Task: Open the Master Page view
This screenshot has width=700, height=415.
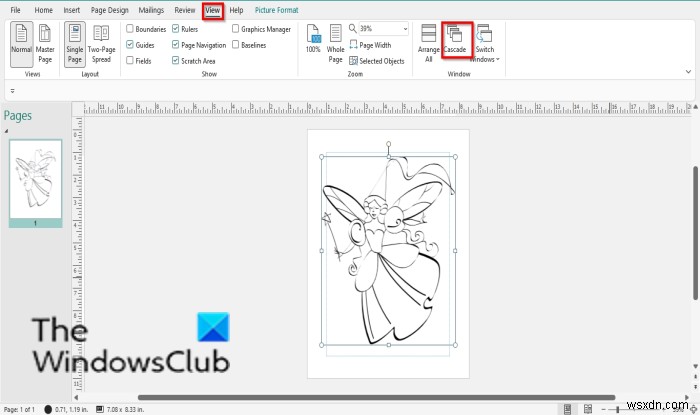Action: coord(45,44)
